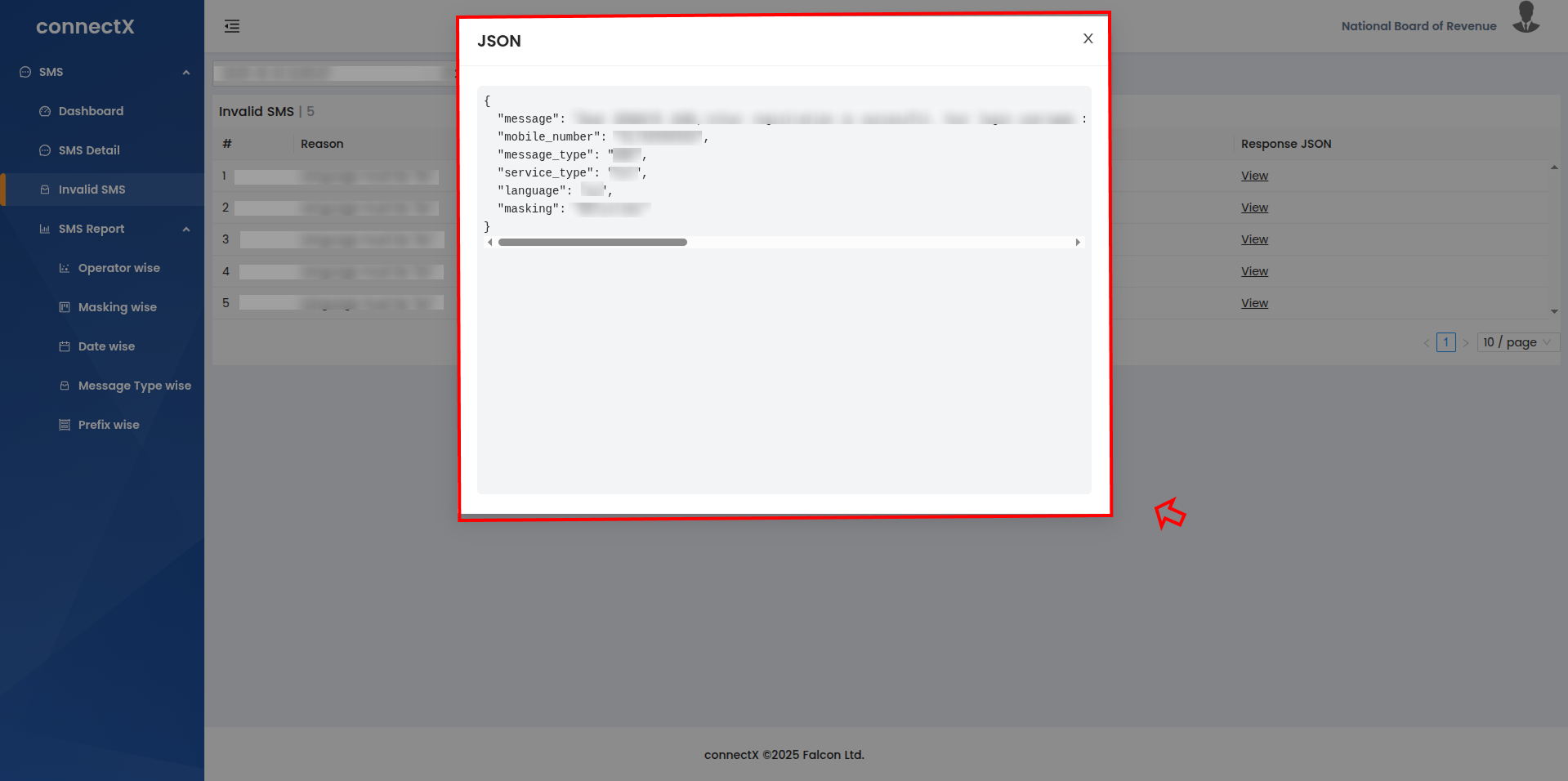This screenshot has height=781, width=1568.
Task: Open the 10 / page size dropdown
Action: (x=1518, y=342)
